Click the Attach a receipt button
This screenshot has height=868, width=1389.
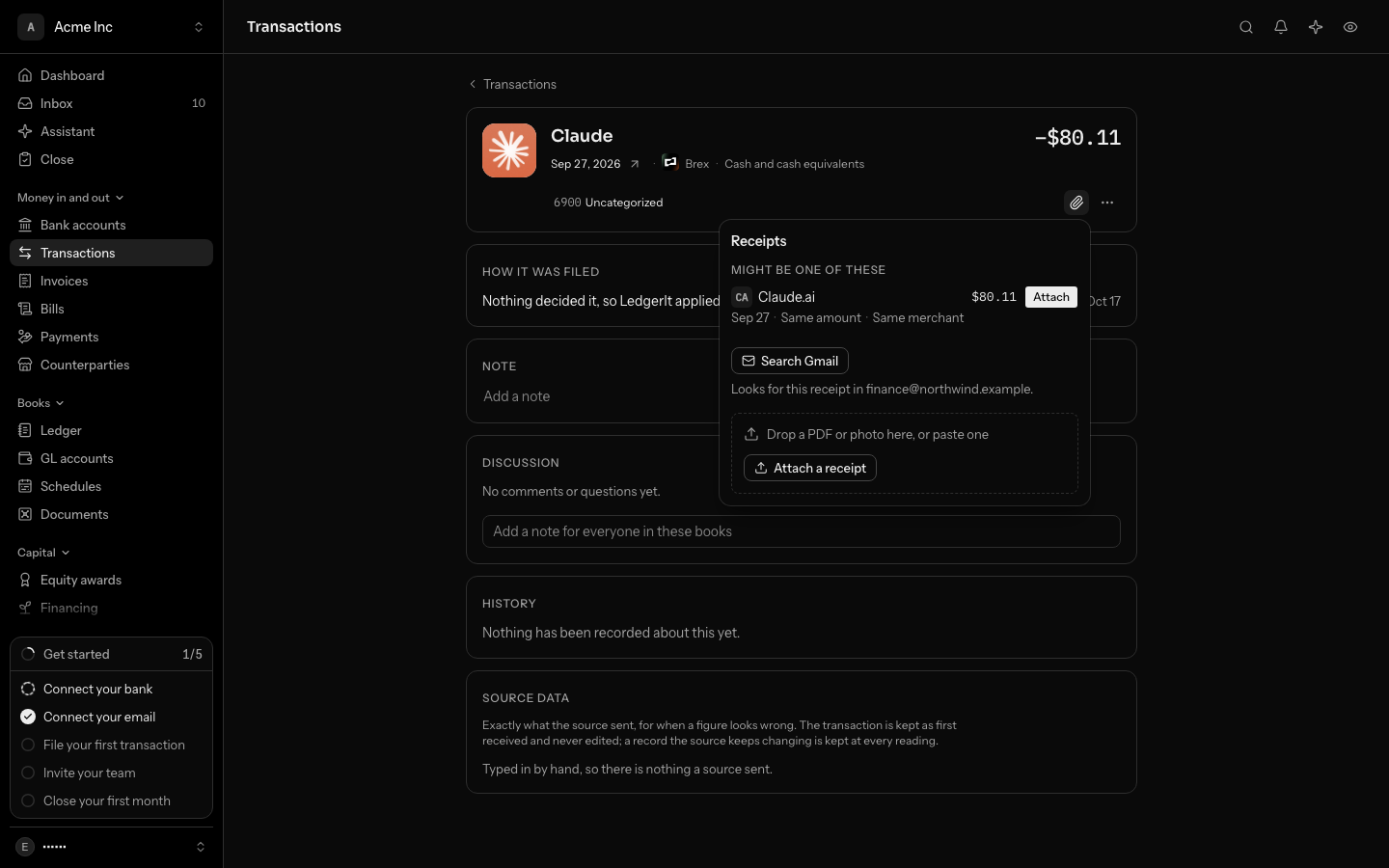810,468
